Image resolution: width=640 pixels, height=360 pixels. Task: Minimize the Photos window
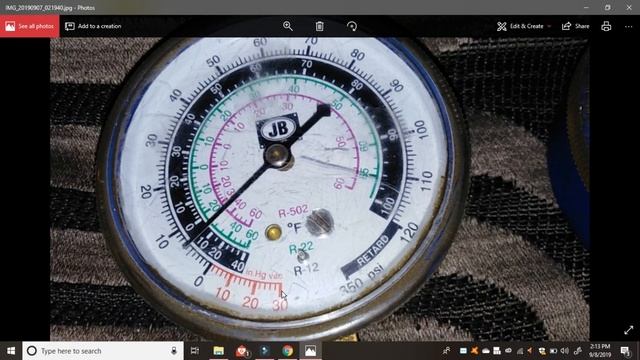(x=586, y=7)
